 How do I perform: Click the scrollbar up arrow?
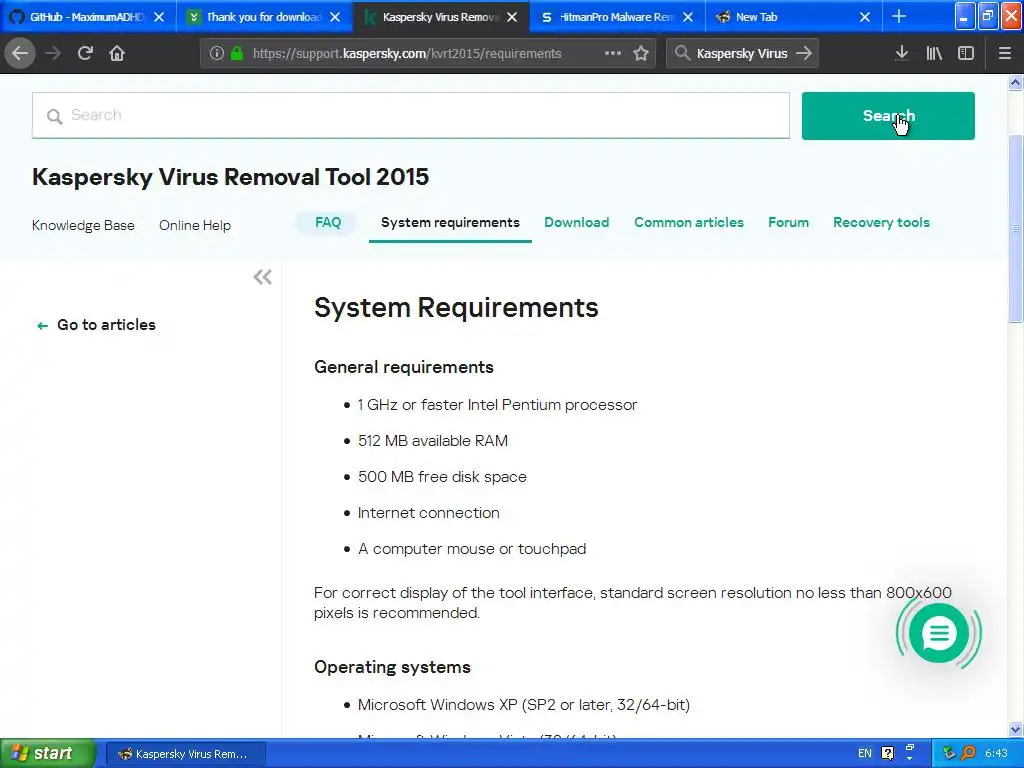(x=1015, y=82)
